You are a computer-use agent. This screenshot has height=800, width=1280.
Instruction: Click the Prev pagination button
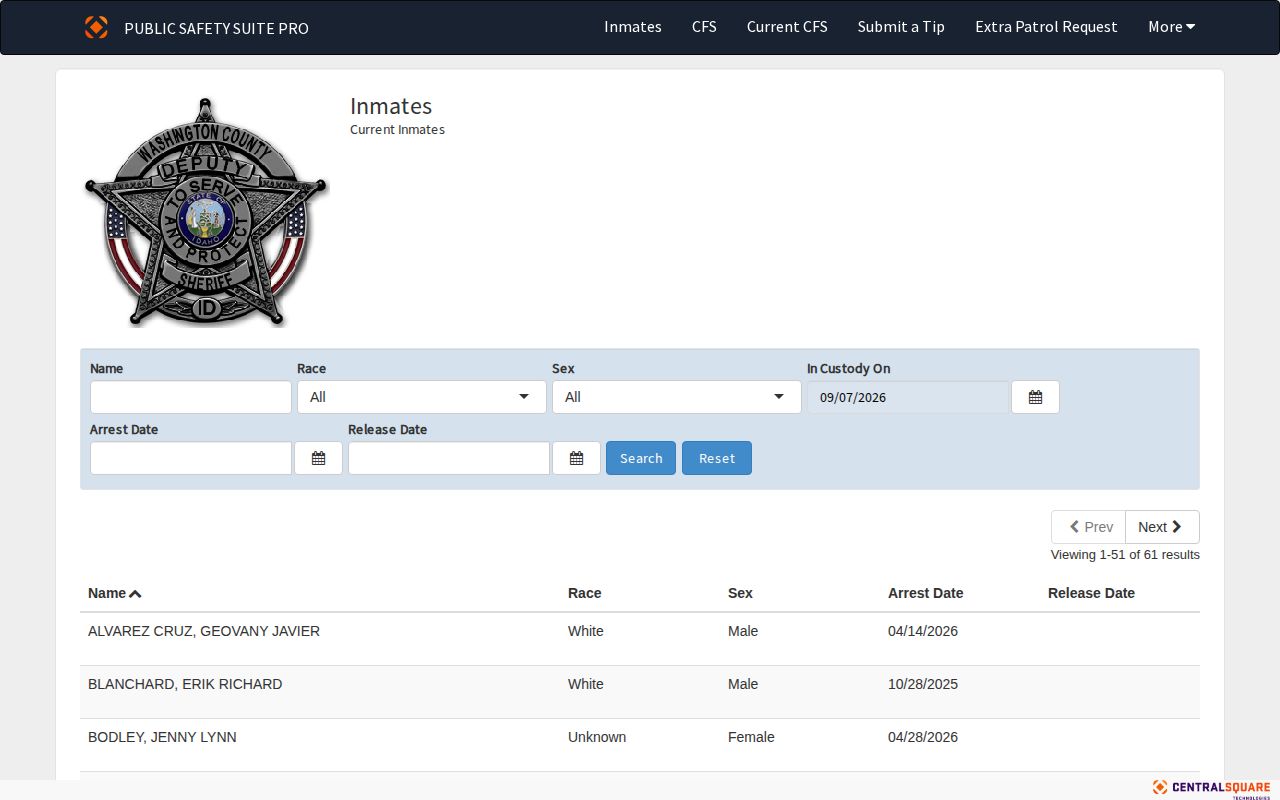point(1088,527)
